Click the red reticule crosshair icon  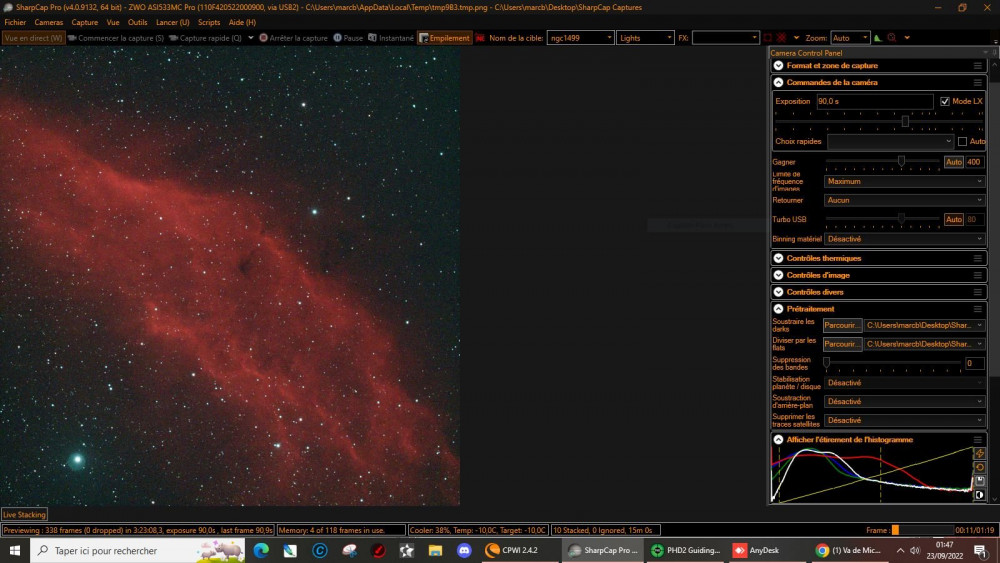781,38
